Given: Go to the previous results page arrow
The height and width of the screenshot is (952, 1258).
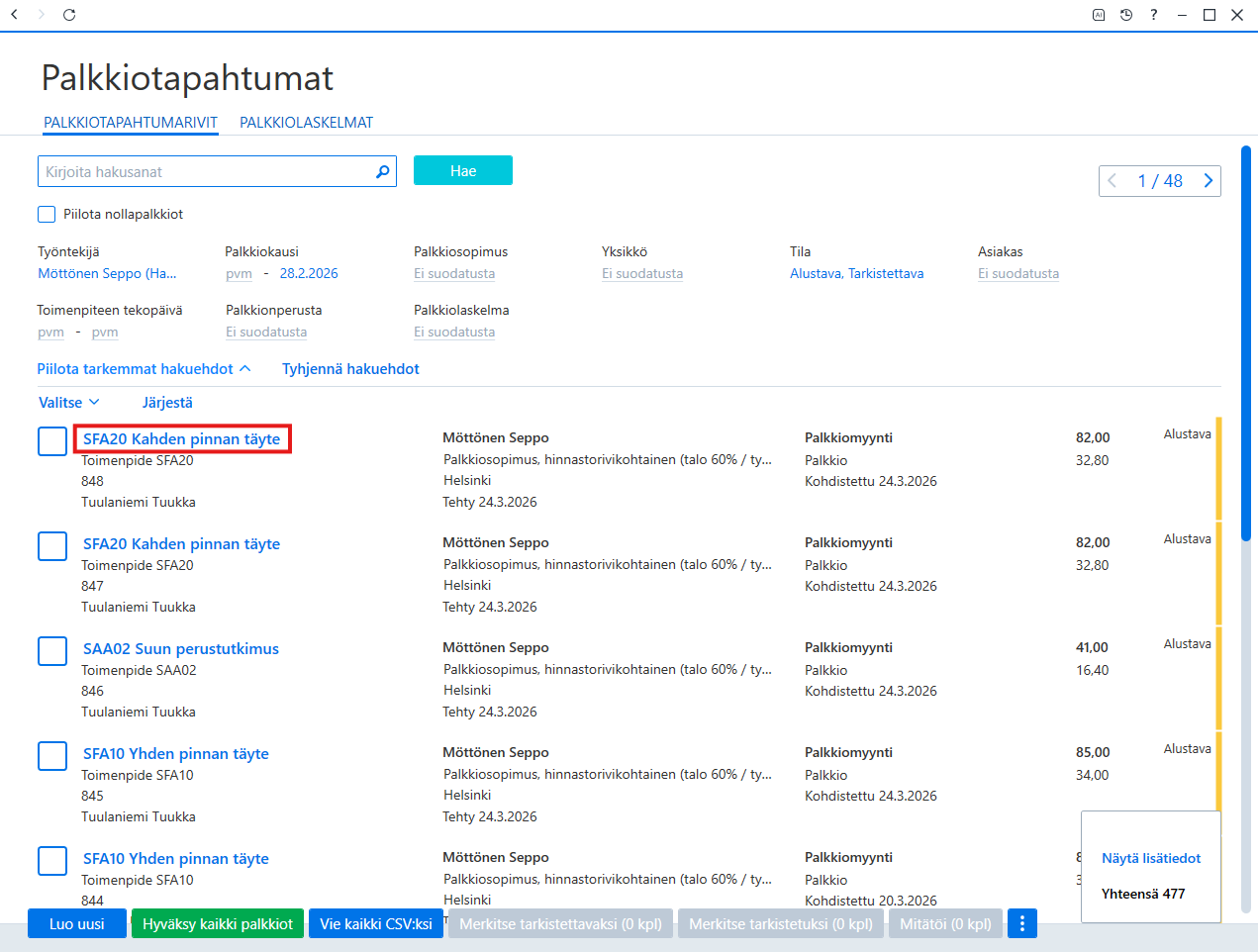Looking at the screenshot, I should (x=1113, y=181).
